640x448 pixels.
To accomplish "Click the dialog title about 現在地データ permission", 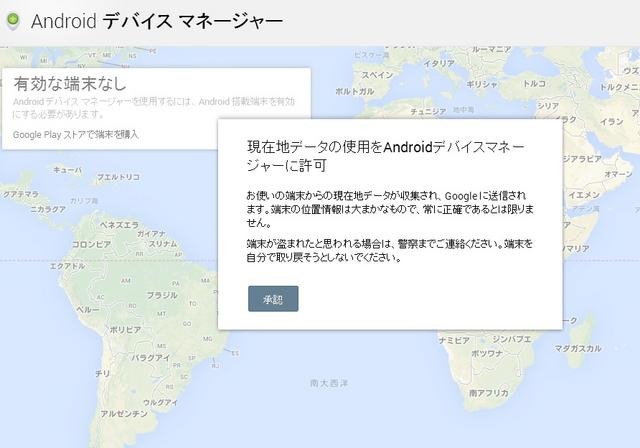I will tap(386, 155).
